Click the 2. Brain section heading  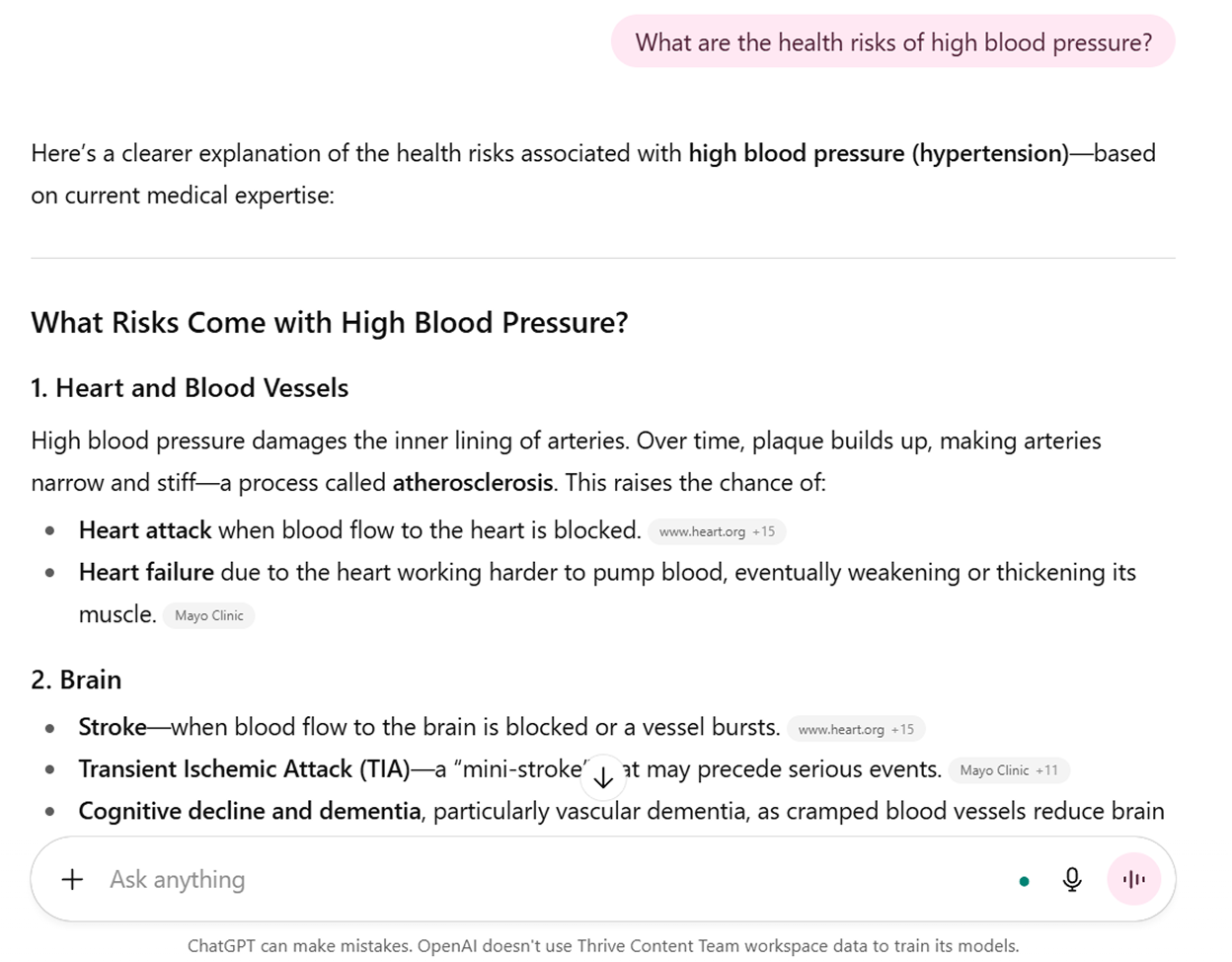coord(76,680)
